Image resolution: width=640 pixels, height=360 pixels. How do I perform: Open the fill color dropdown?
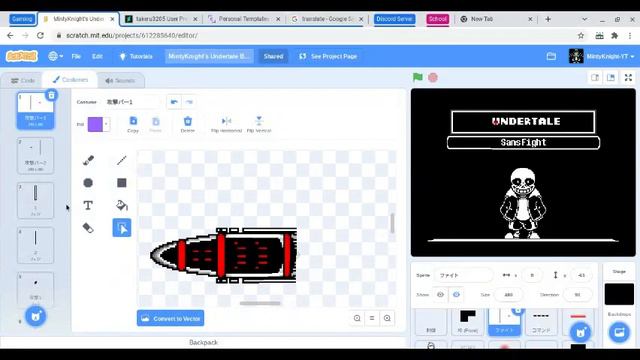pos(107,124)
